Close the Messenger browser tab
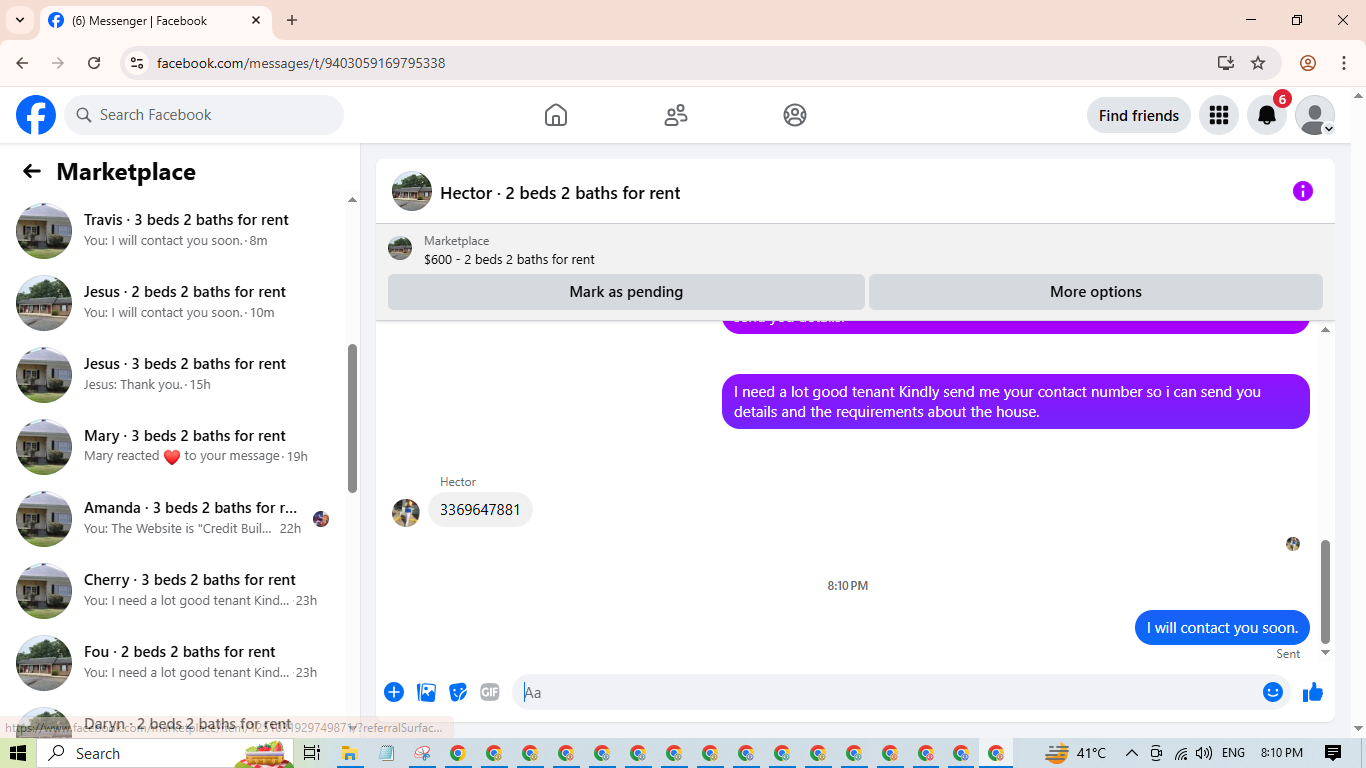 pos(256,20)
